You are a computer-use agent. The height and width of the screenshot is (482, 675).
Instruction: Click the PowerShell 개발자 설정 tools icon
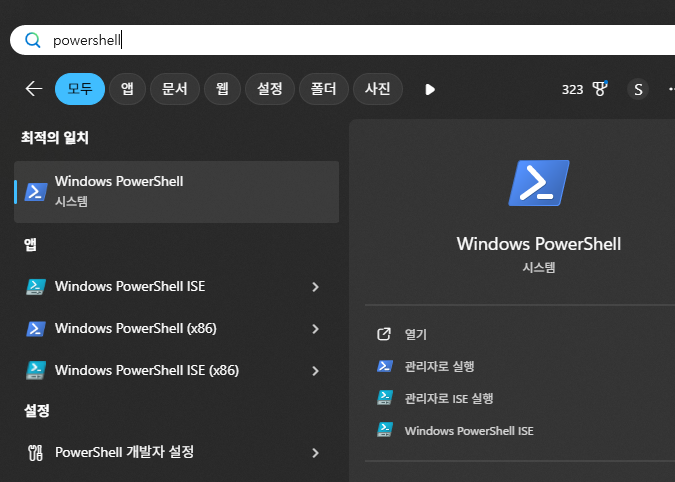point(35,453)
